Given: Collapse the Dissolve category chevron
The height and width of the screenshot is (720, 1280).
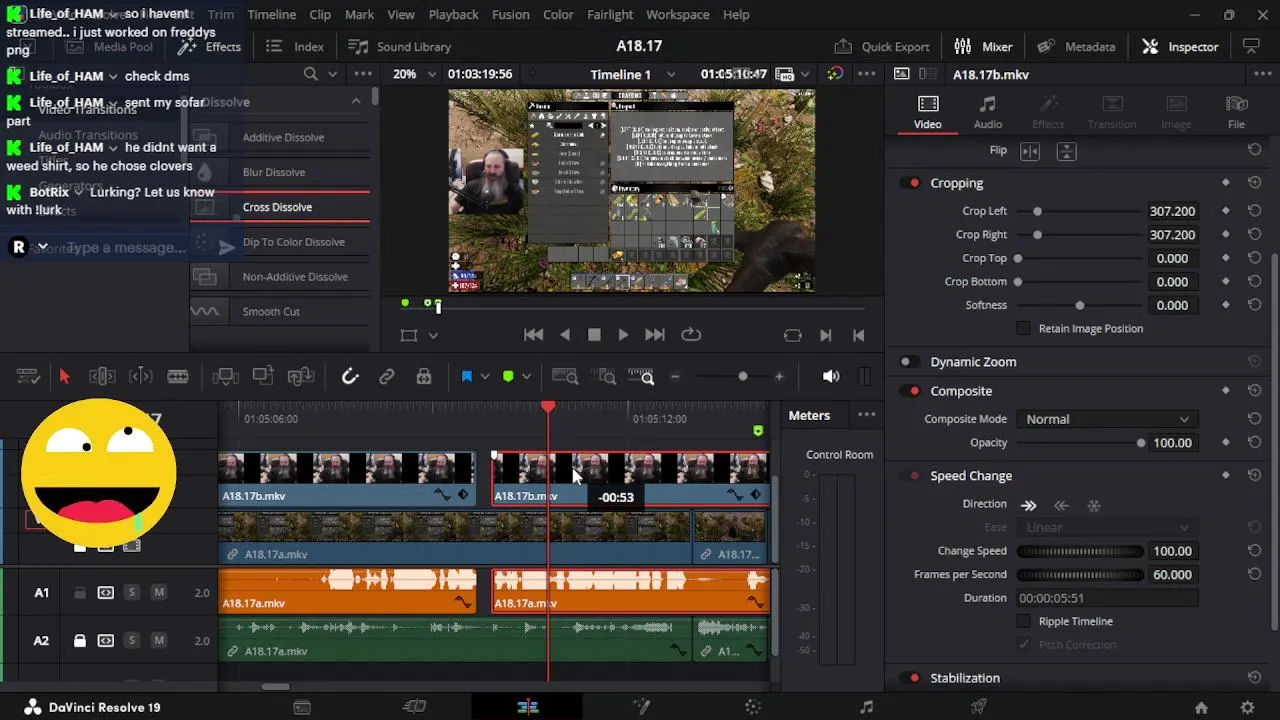Looking at the screenshot, I should 356,101.
